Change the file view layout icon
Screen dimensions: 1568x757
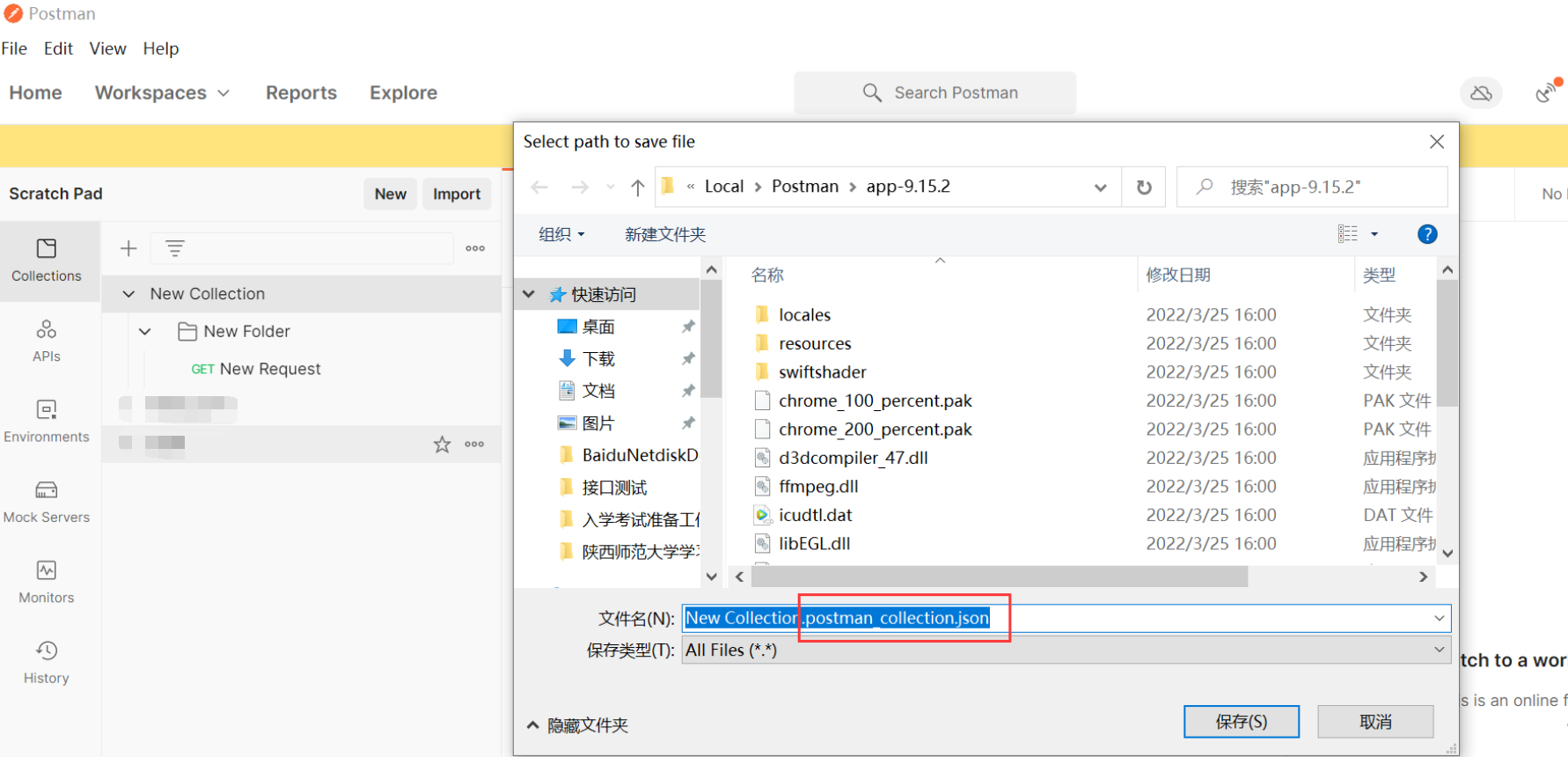[1347, 234]
